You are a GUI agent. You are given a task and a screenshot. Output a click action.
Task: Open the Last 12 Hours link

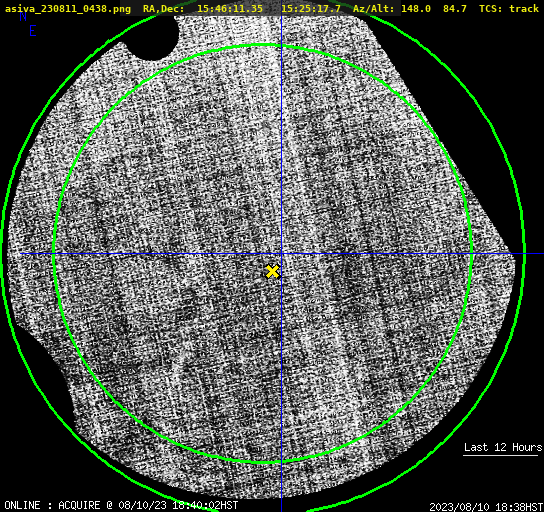pyautogui.click(x=503, y=447)
